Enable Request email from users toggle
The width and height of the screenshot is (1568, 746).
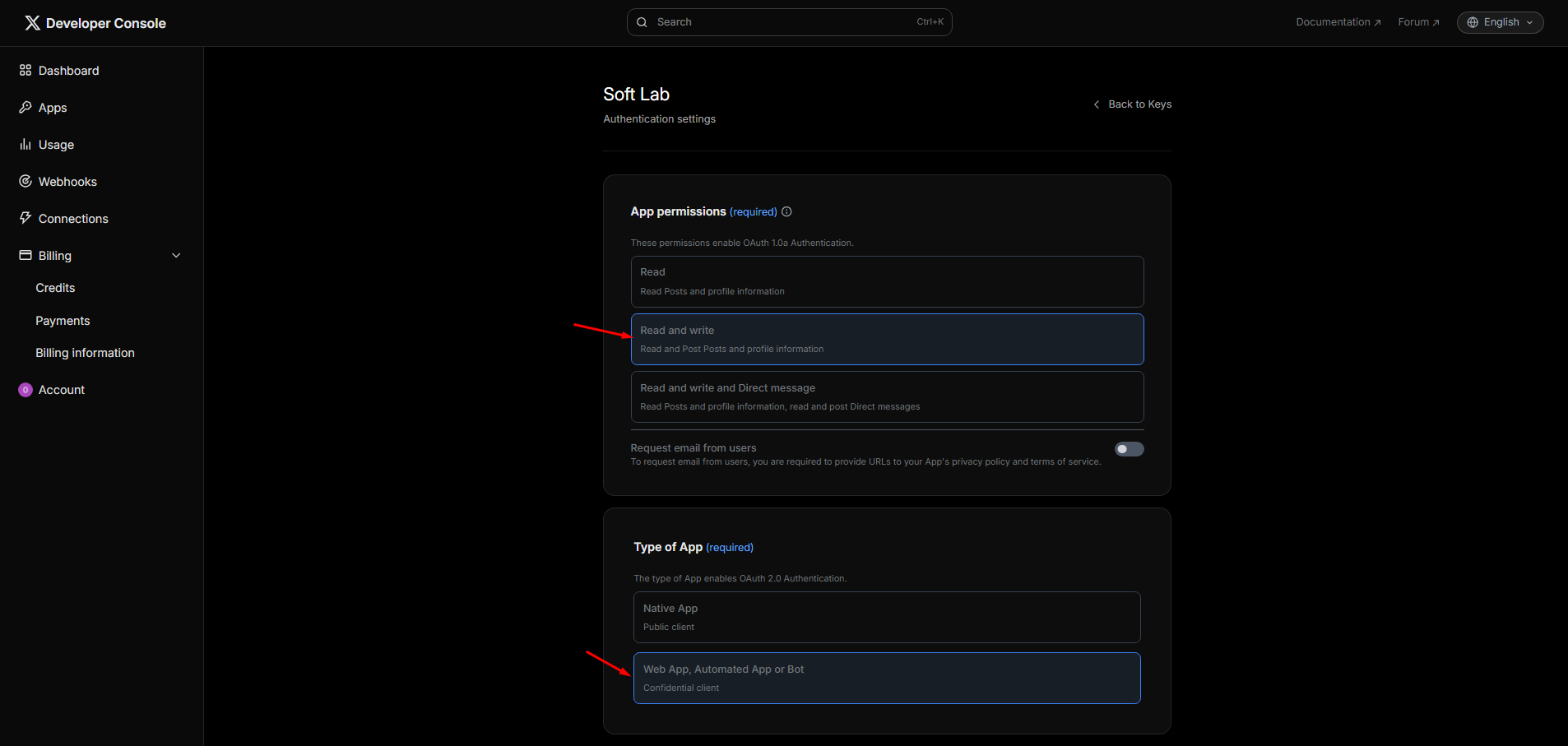(1129, 449)
